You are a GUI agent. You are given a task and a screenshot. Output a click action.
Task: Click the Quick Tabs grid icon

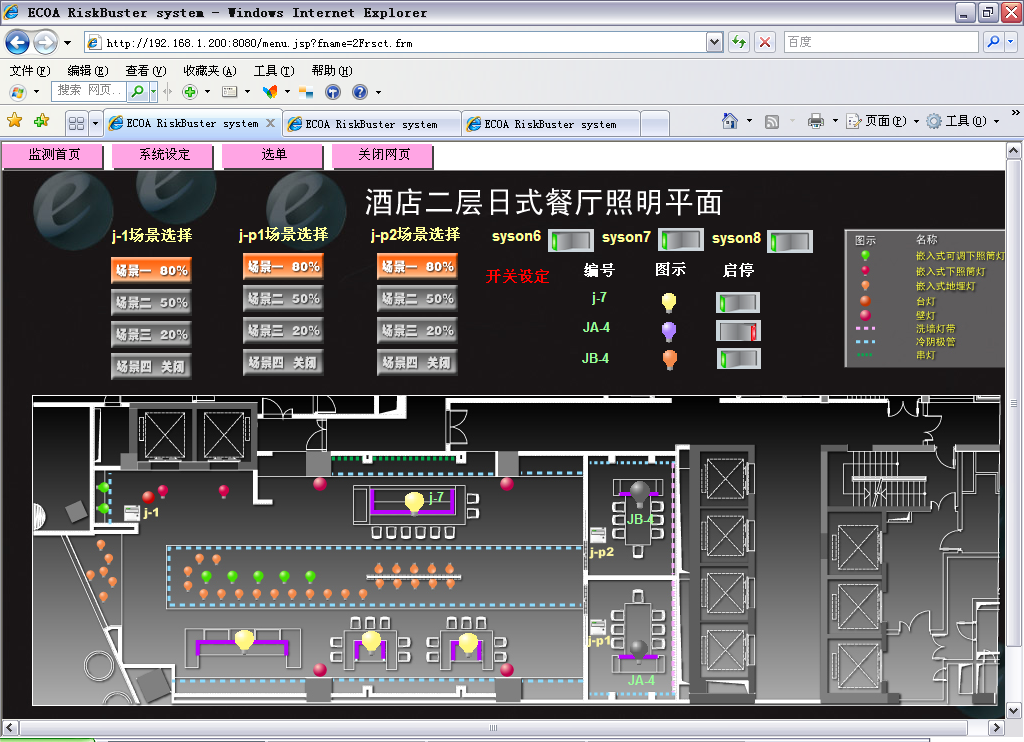coord(75,123)
